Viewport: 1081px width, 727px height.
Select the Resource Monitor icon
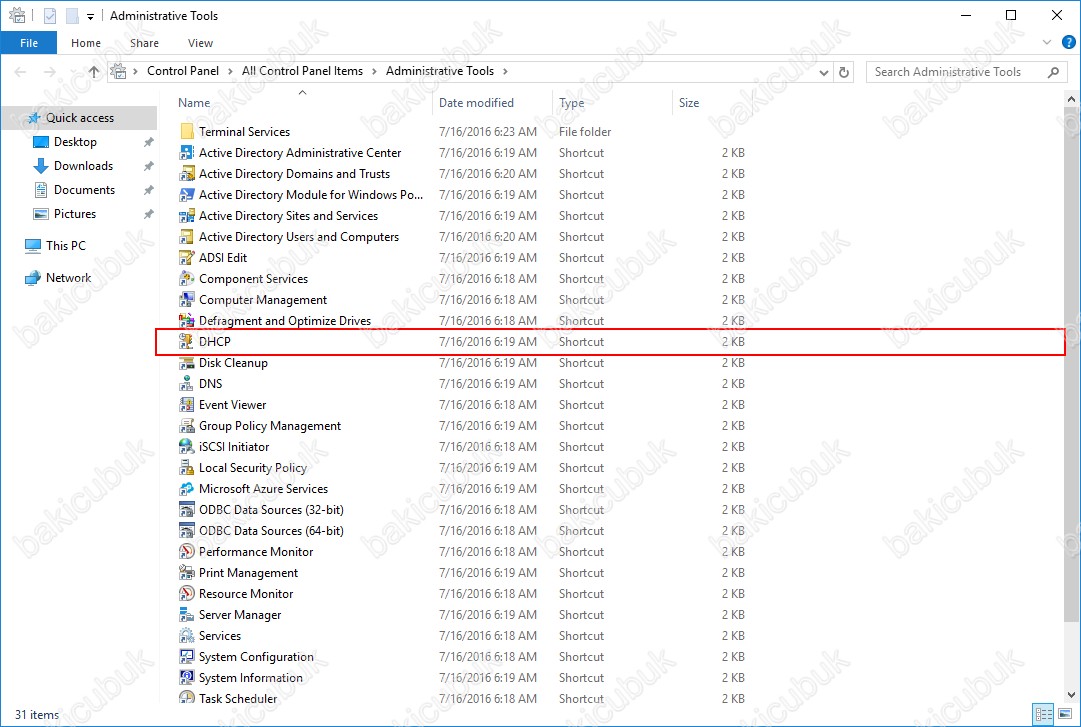(x=186, y=594)
